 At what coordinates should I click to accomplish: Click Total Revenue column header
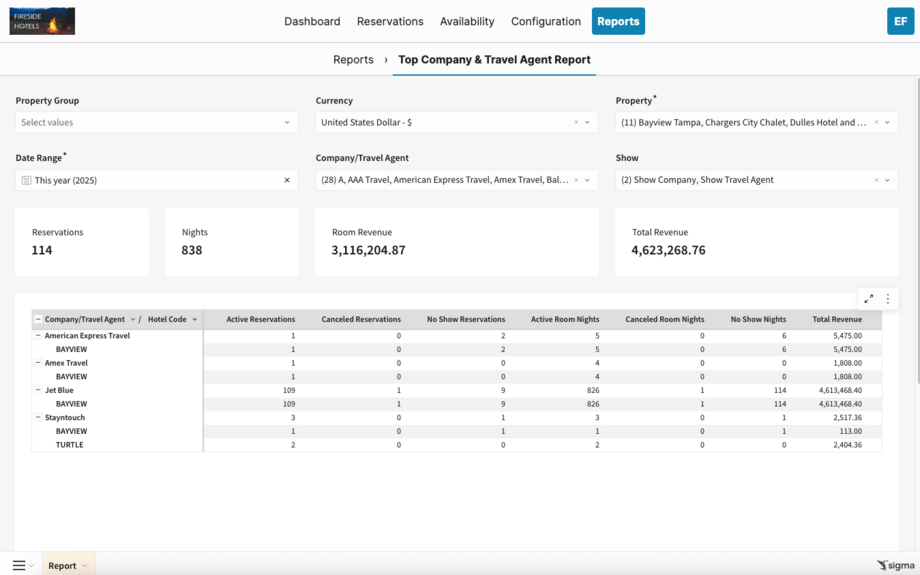[x=837, y=319]
